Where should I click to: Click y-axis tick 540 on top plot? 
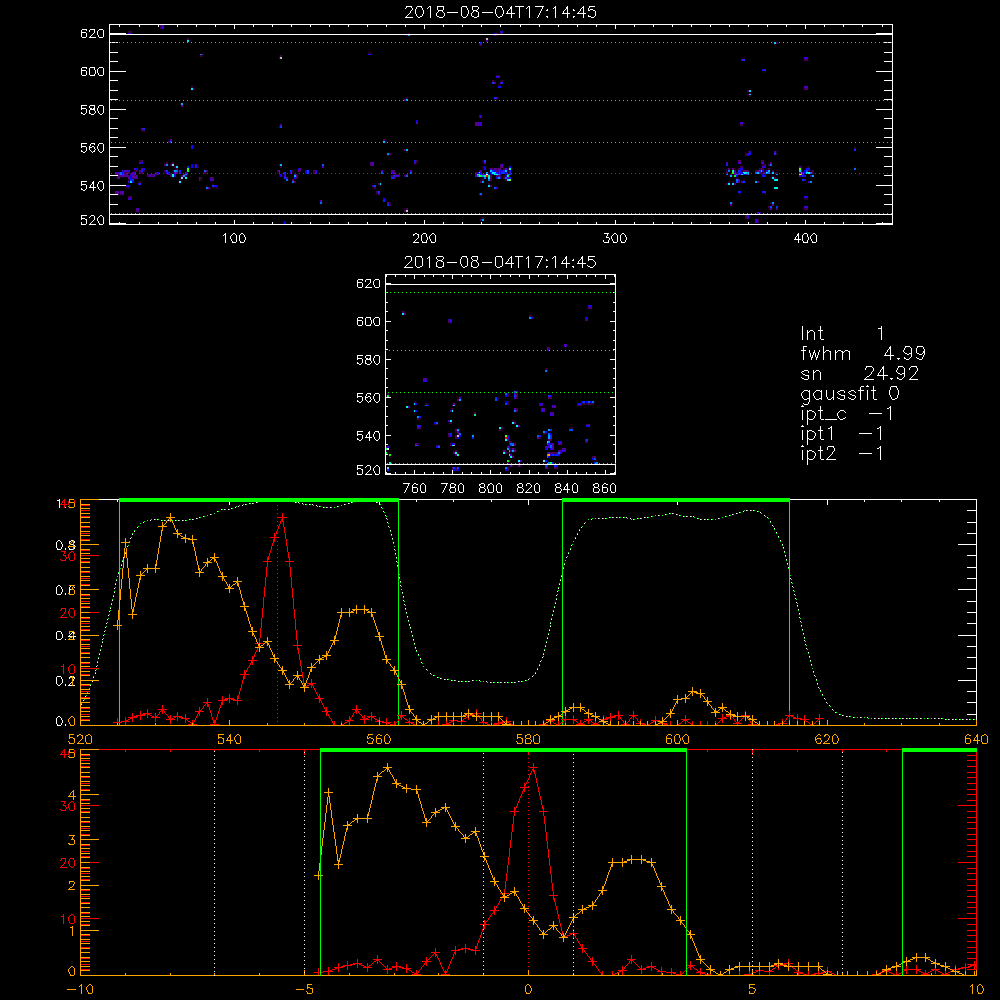click(x=92, y=186)
